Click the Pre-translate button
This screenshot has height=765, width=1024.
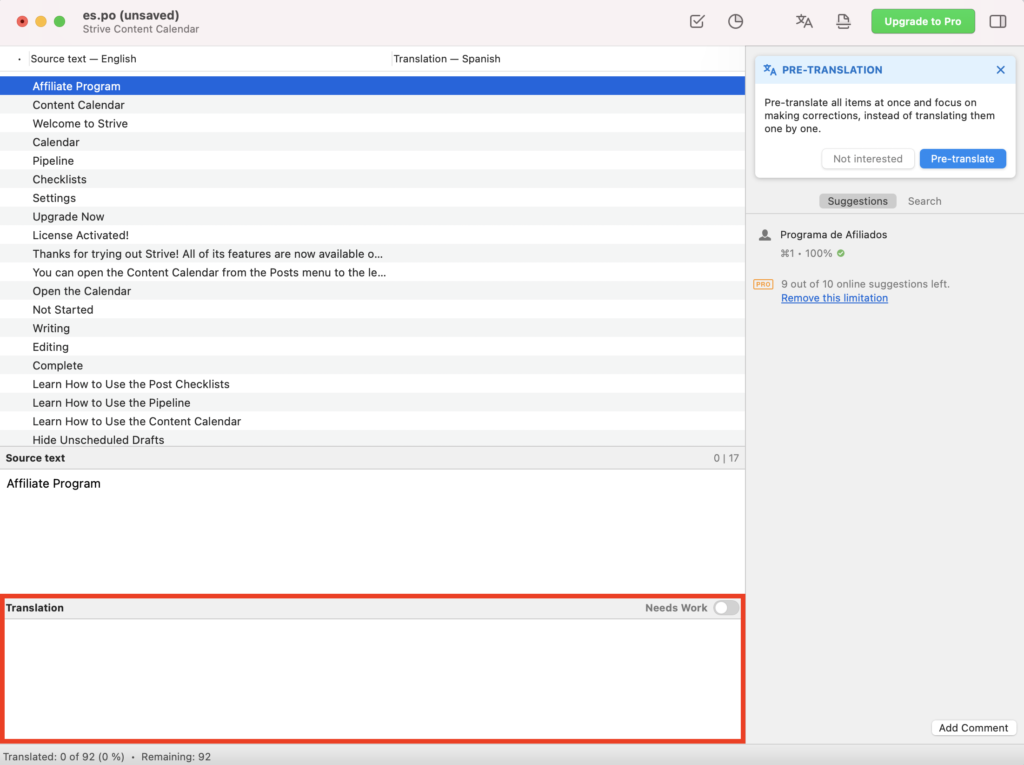[x=963, y=159]
